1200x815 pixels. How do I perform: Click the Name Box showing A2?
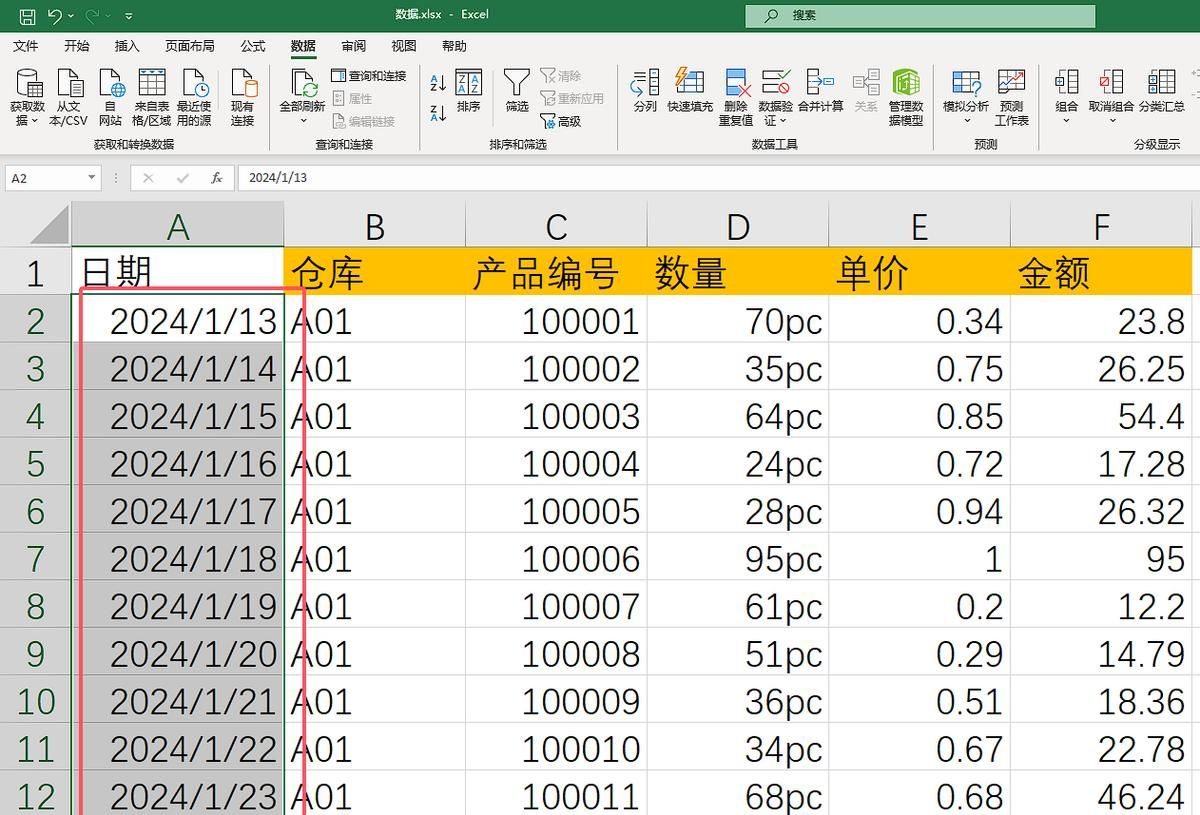46,178
